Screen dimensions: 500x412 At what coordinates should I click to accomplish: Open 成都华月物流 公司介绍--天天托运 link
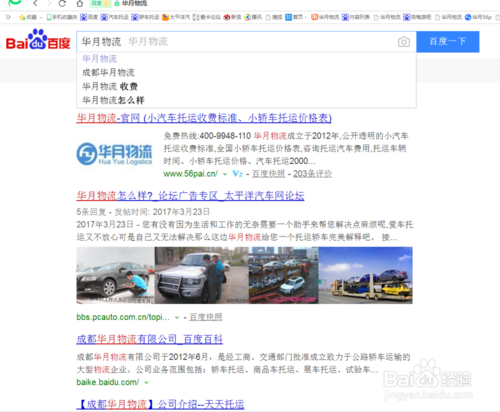[x=160, y=405]
